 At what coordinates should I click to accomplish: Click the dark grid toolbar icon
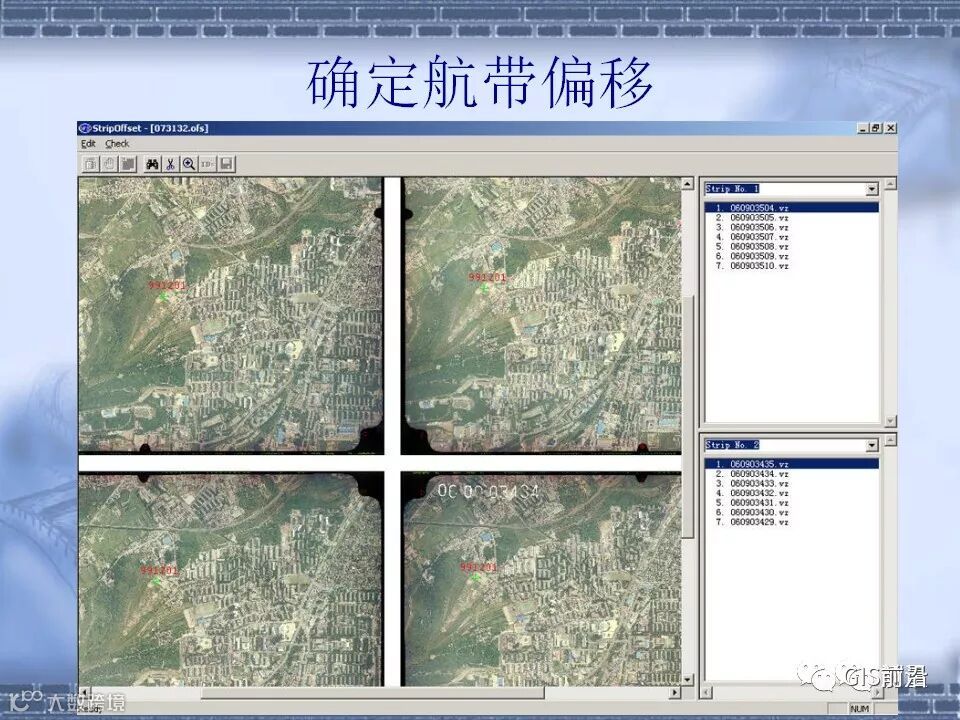[x=128, y=164]
